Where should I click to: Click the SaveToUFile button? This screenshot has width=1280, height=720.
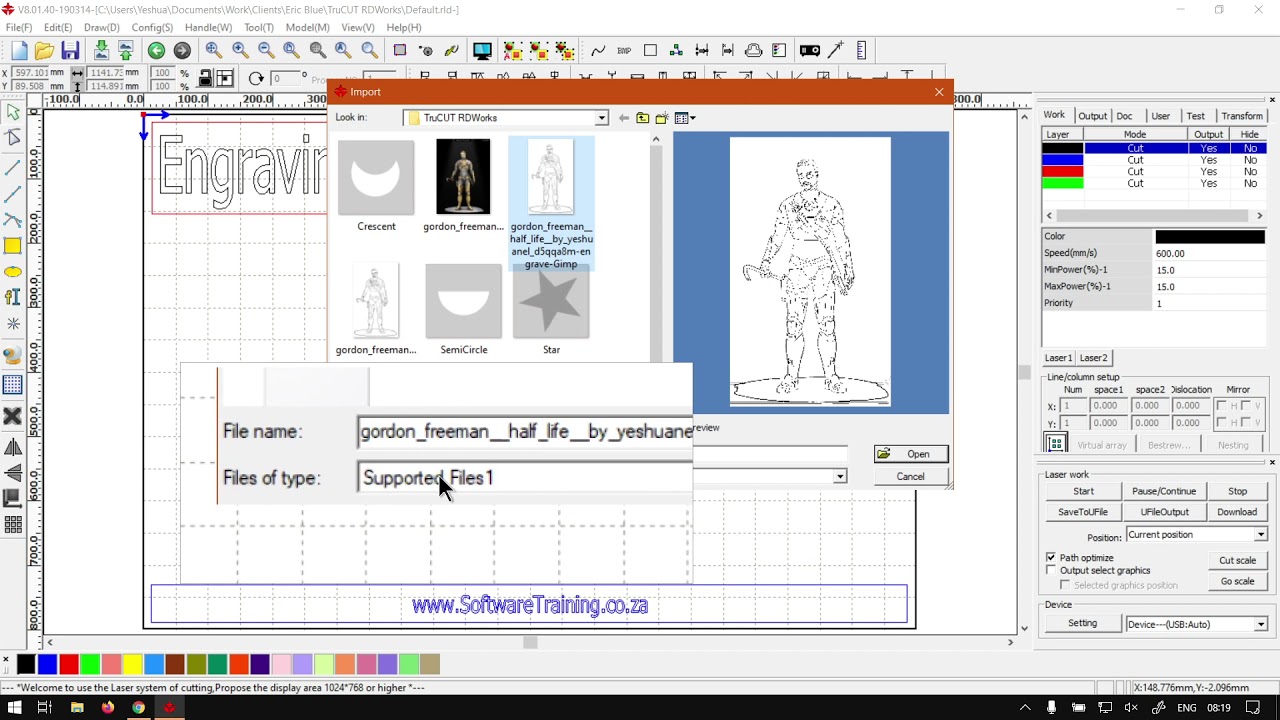[1083, 512]
